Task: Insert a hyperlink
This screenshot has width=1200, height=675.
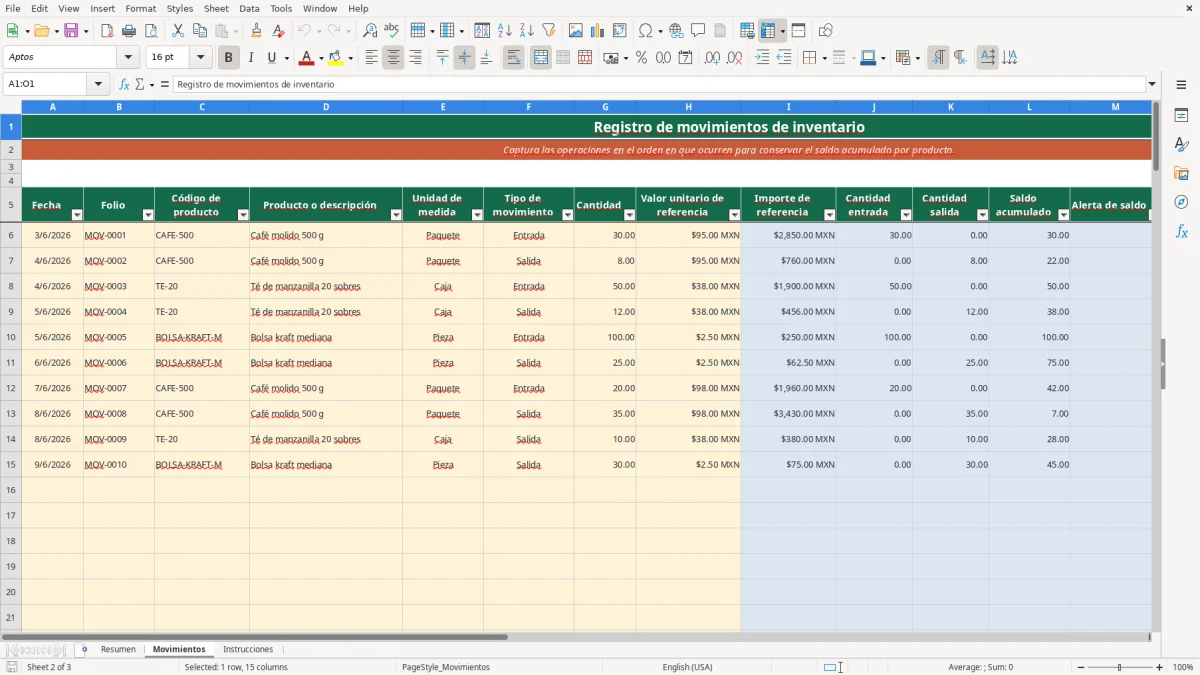Action: click(x=676, y=31)
